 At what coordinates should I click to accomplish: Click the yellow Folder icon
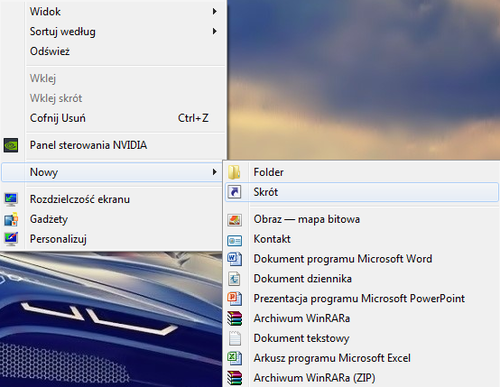pos(234,172)
